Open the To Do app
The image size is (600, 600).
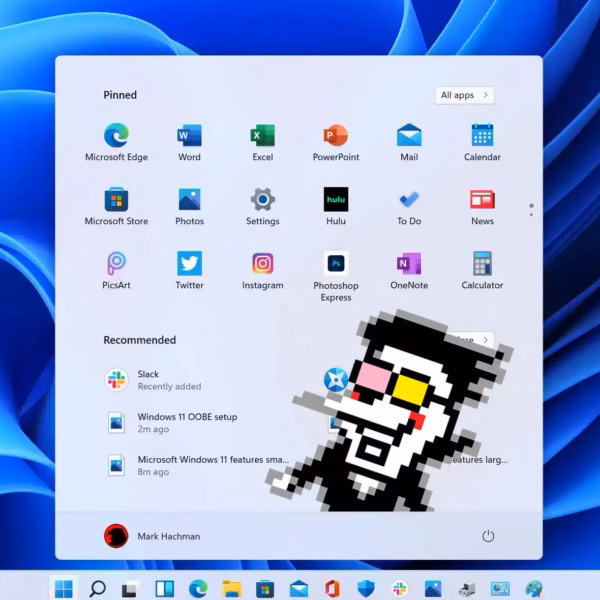(x=409, y=206)
